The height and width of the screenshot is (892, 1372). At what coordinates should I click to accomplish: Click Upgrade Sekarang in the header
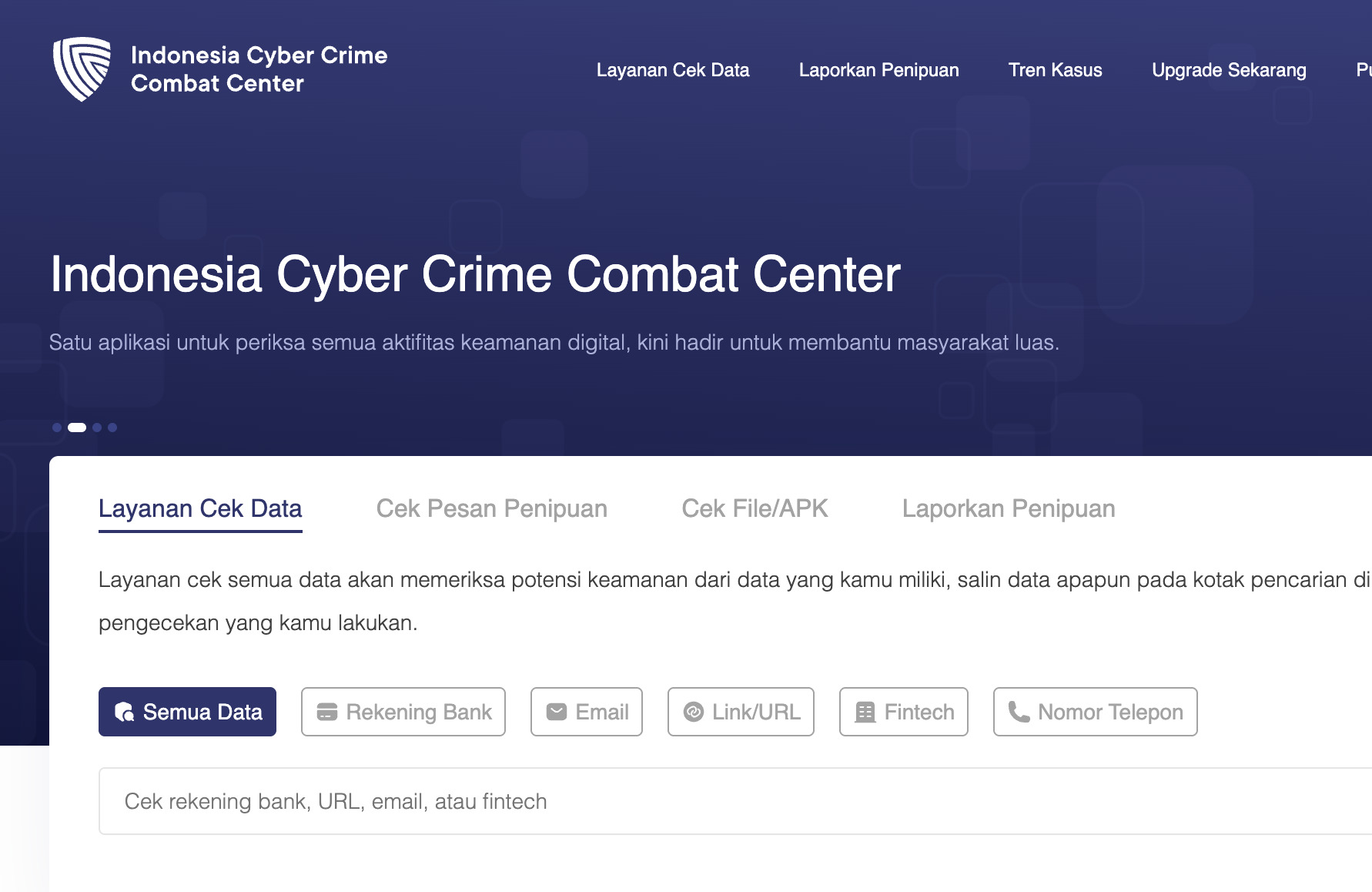1229,70
